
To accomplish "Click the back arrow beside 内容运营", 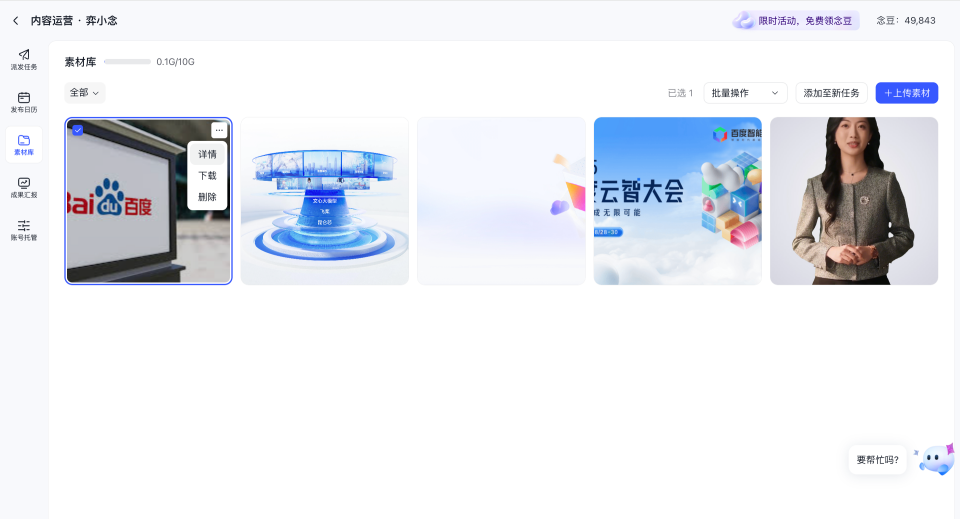I will 15,20.
